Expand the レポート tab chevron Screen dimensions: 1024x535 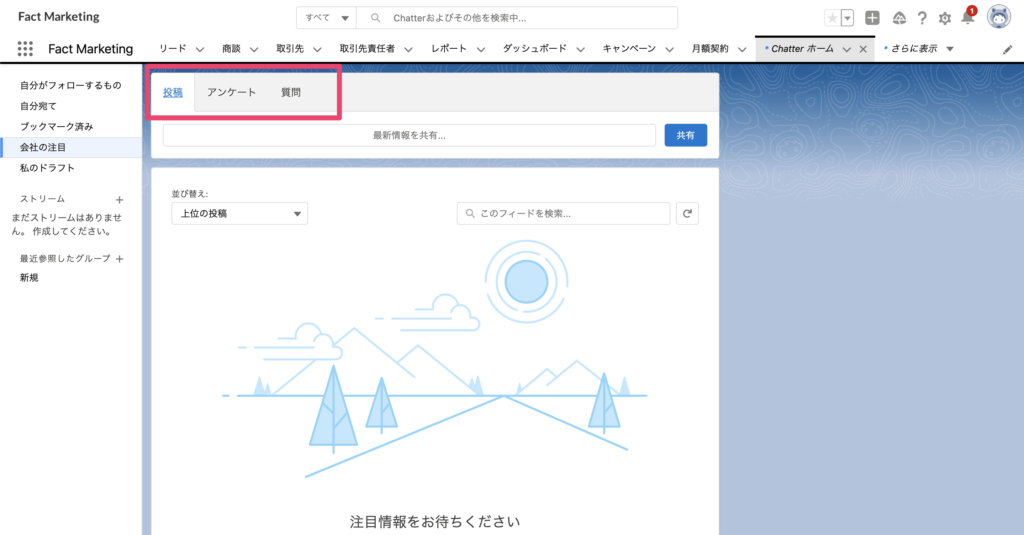click(481, 49)
